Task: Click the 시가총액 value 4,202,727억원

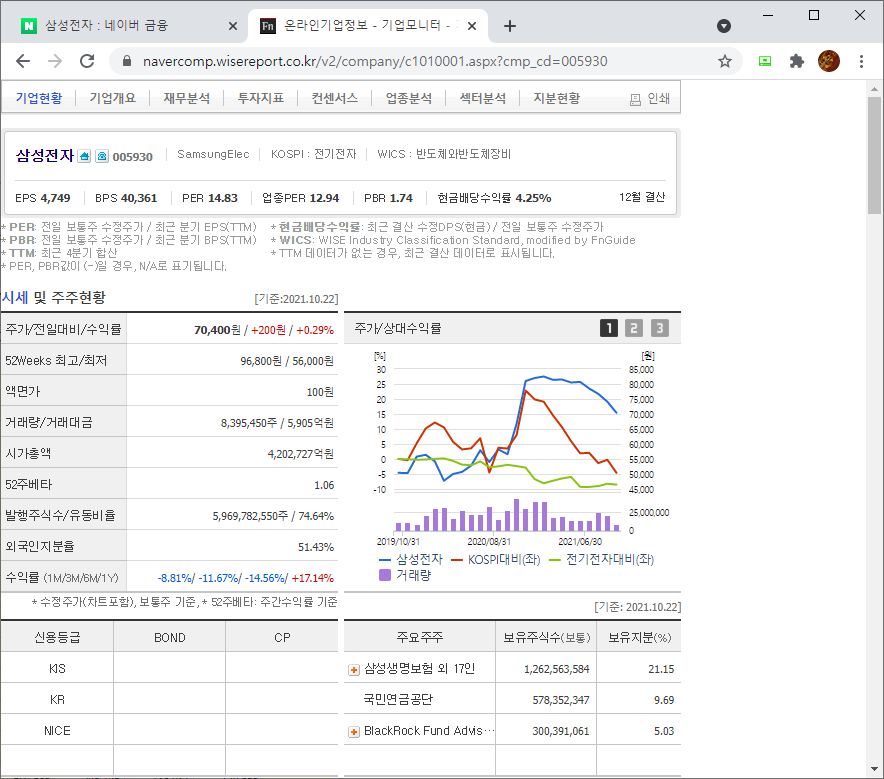Action: point(300,454)
